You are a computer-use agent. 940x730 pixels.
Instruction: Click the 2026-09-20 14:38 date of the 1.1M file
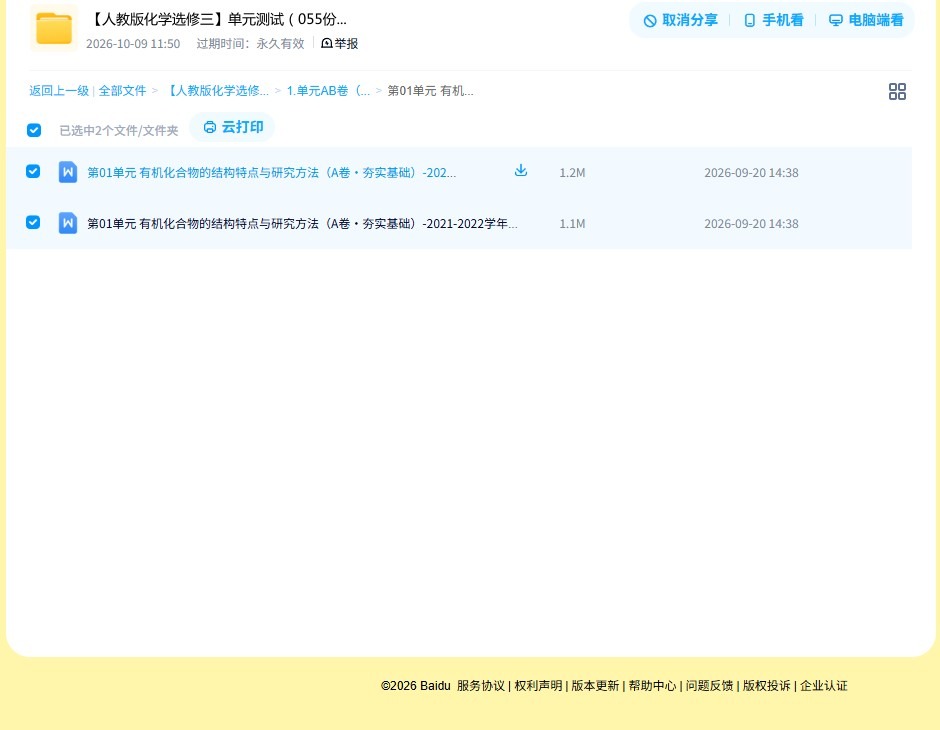[751, 224]
